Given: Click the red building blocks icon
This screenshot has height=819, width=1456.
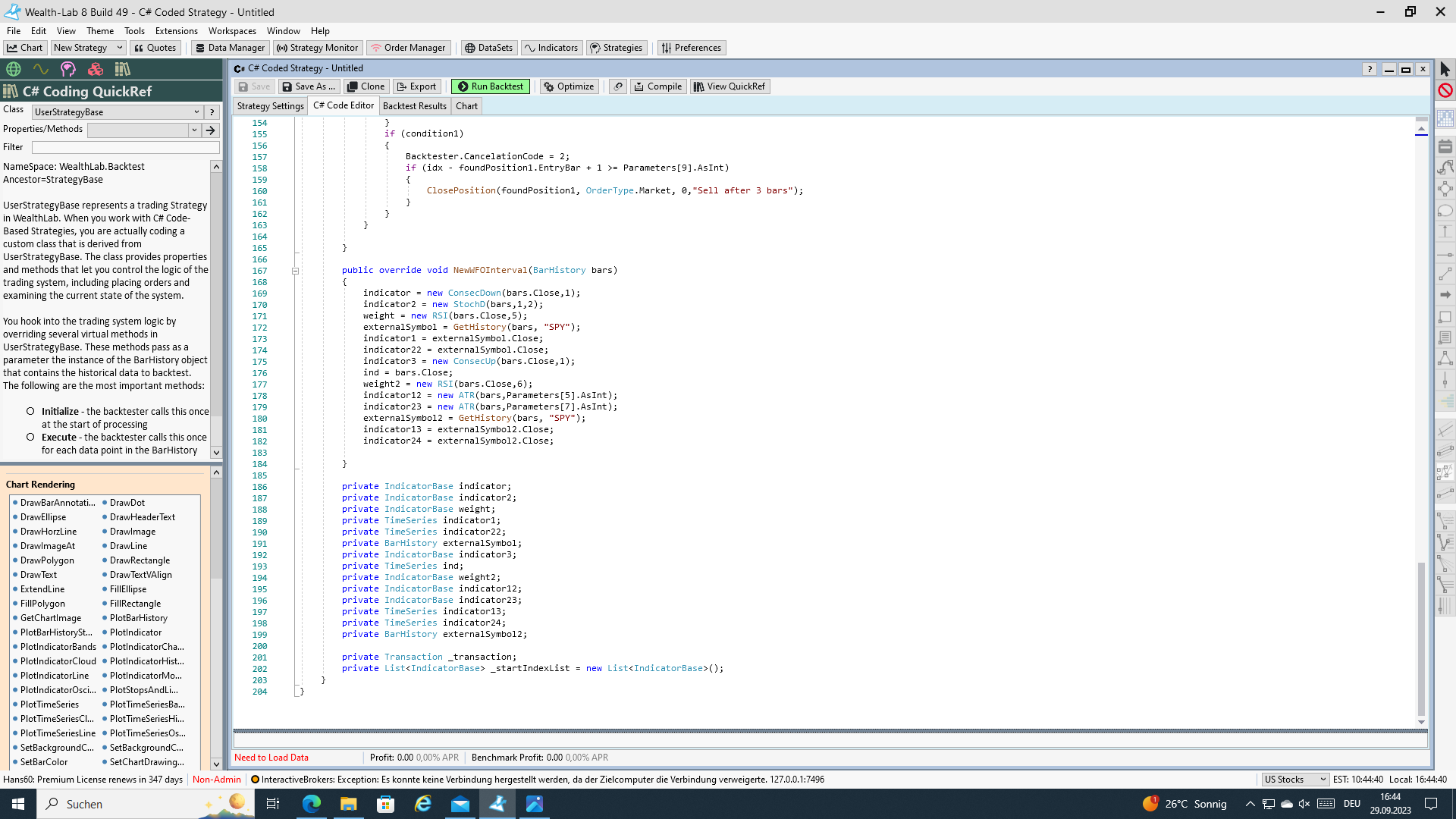Looking at the screenshot, I should pos(96,69).
